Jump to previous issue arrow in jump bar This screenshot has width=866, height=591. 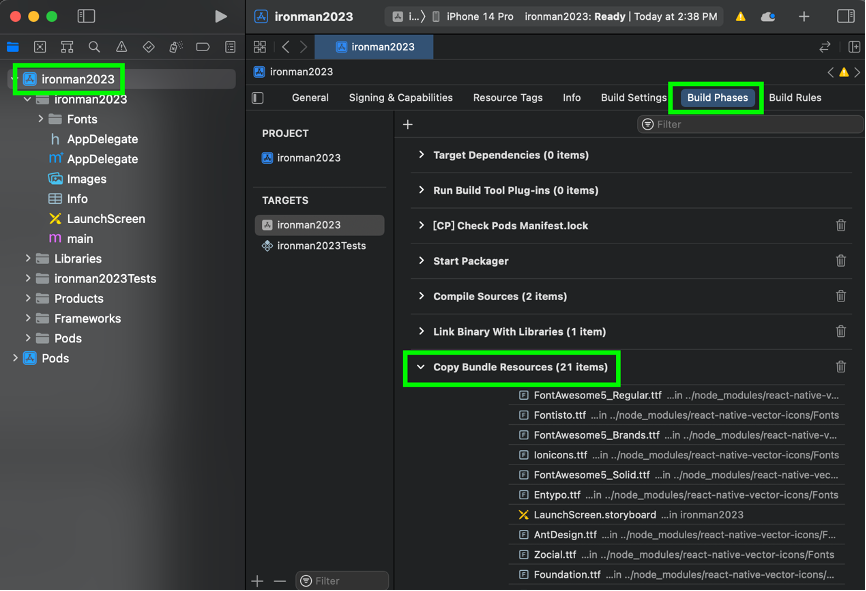click(830, 72)
